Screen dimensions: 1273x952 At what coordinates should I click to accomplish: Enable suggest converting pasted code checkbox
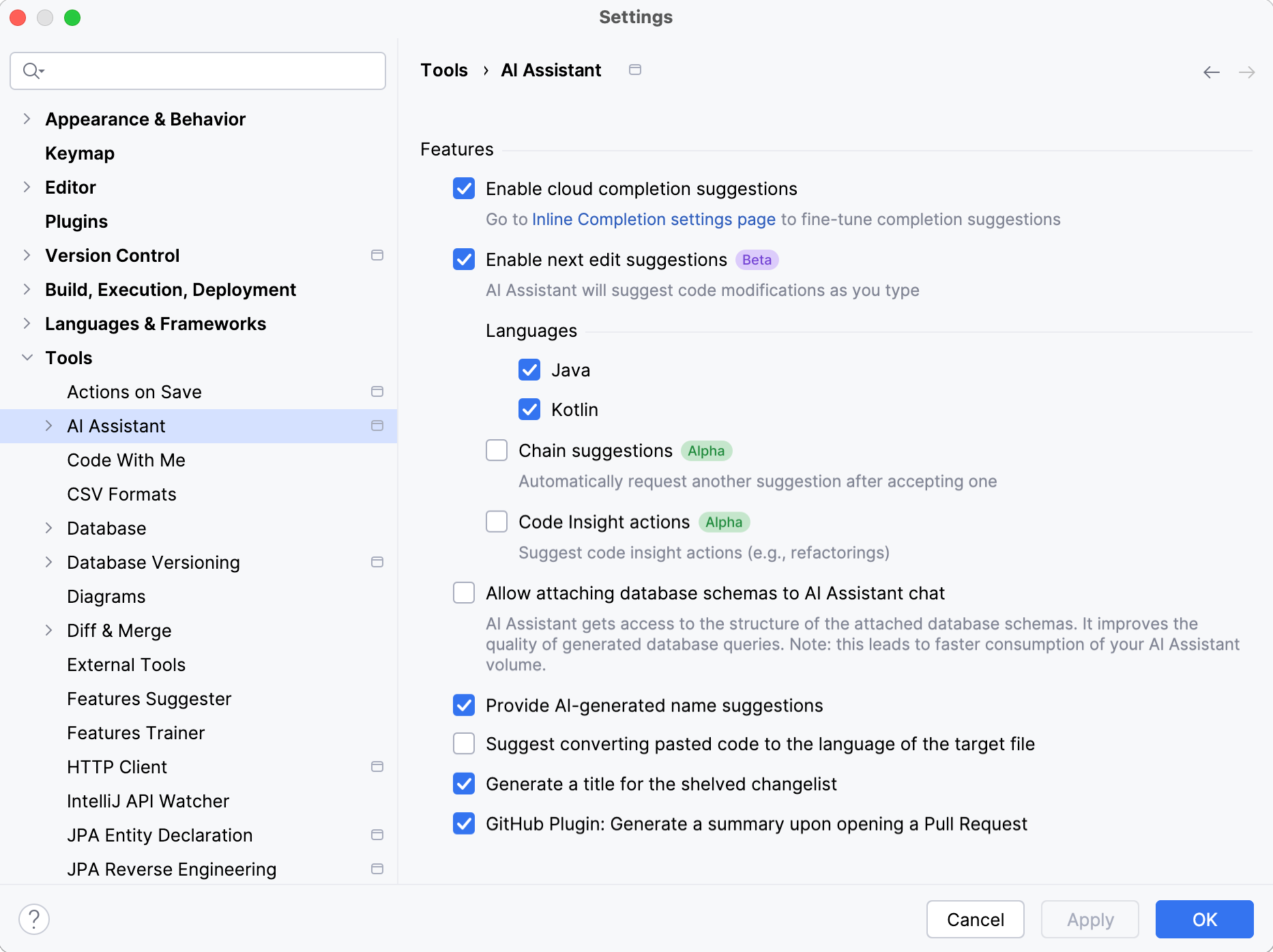[x=464, y=743]
